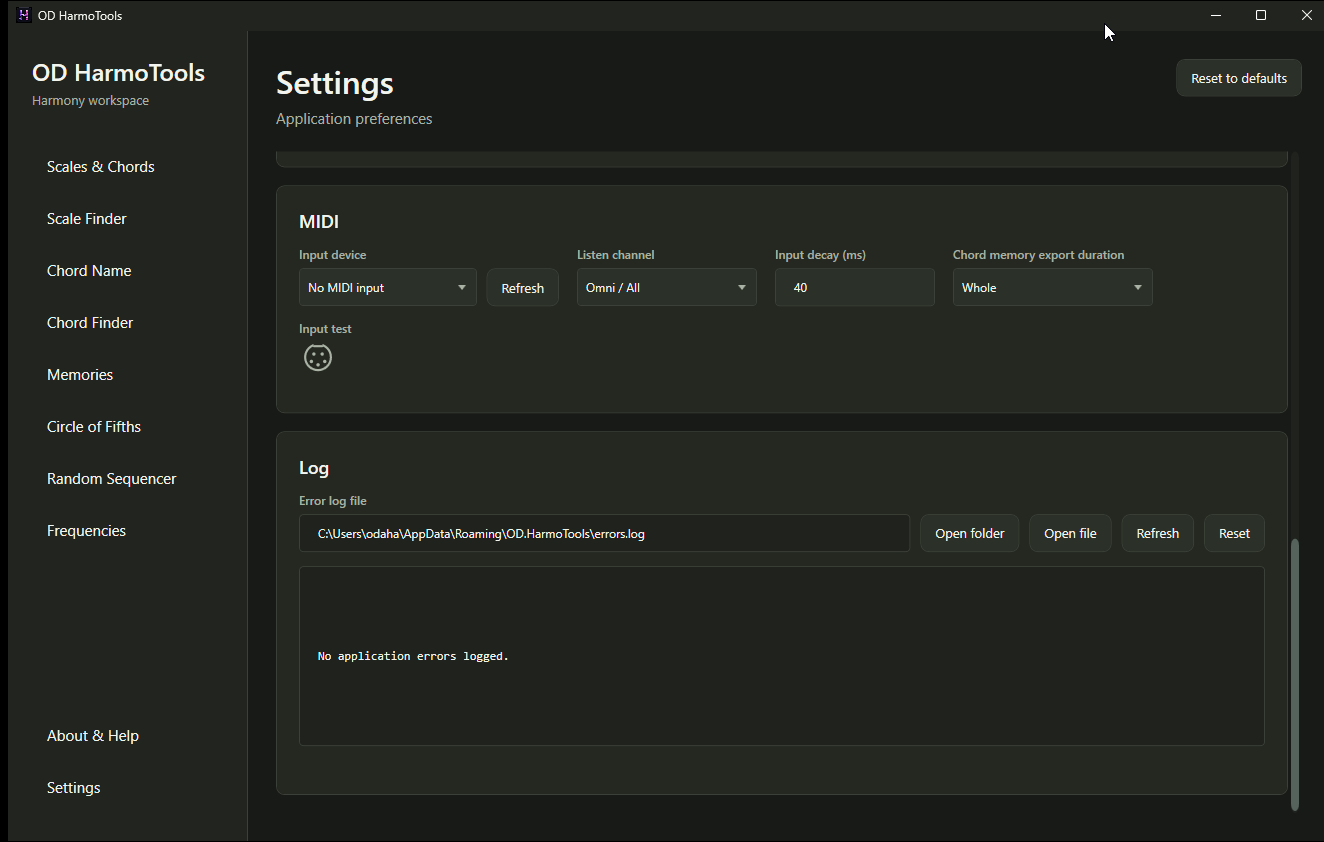Switch to Chord Finder

pyautogui.click(x=90, y=323)
